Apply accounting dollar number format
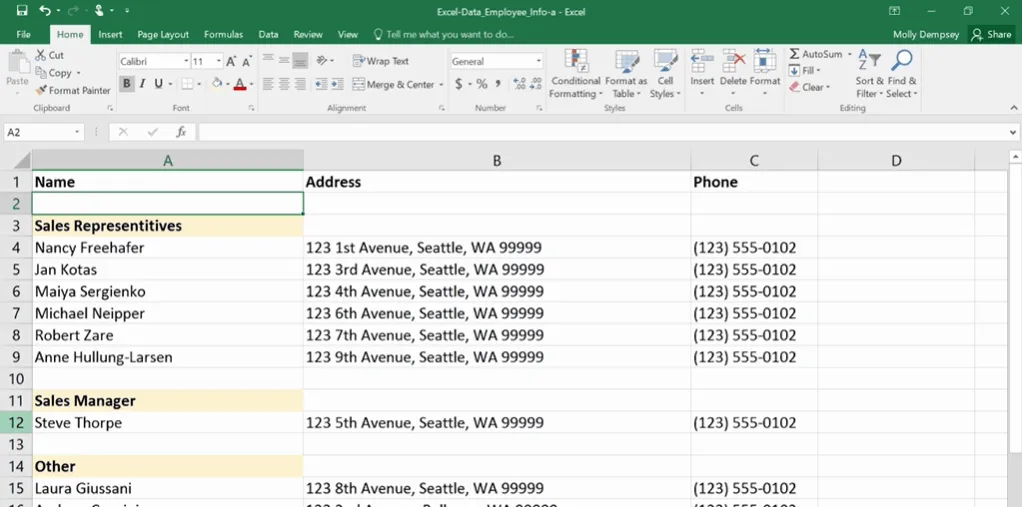Screen dimensions: 1022x507 click(x=459, y=84)
